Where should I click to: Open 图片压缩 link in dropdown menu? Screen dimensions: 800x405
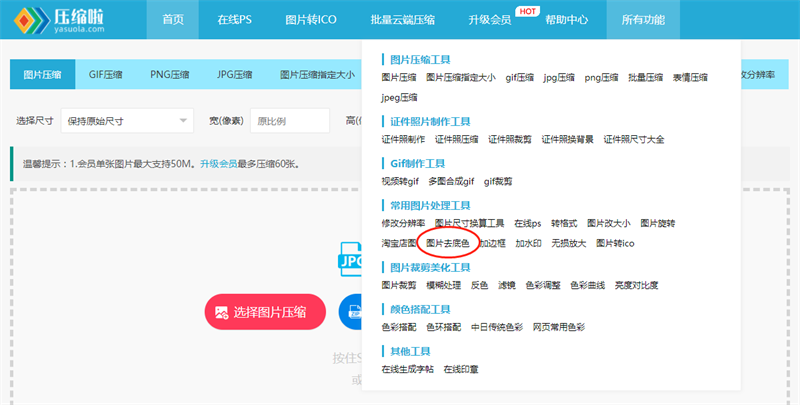click(399, 78)
